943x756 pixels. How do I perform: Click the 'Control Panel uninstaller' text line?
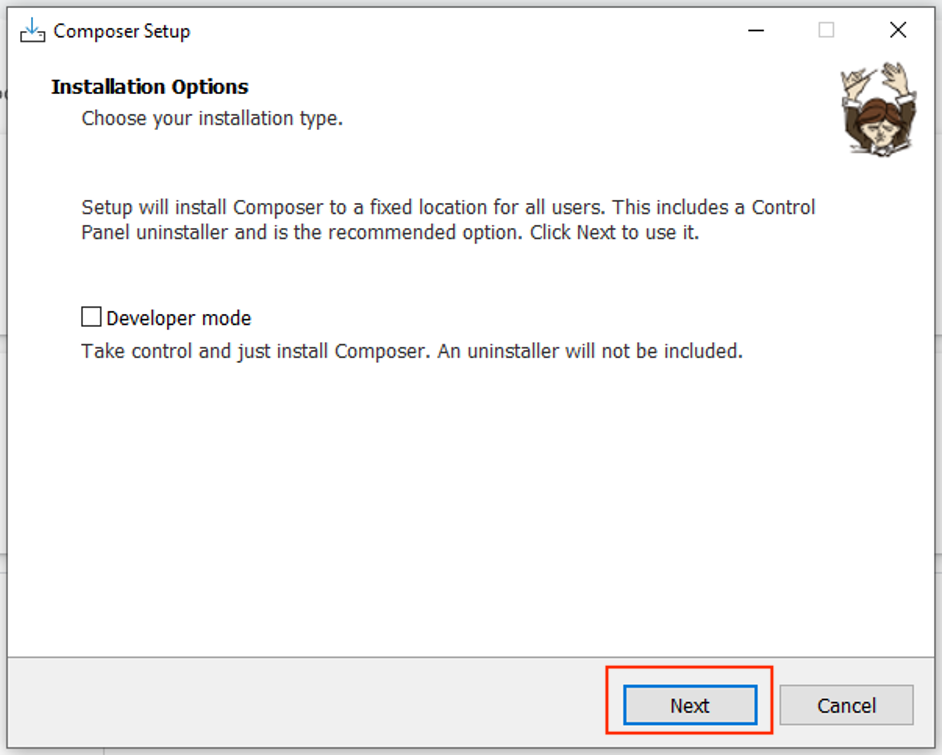tap(390, 232)
